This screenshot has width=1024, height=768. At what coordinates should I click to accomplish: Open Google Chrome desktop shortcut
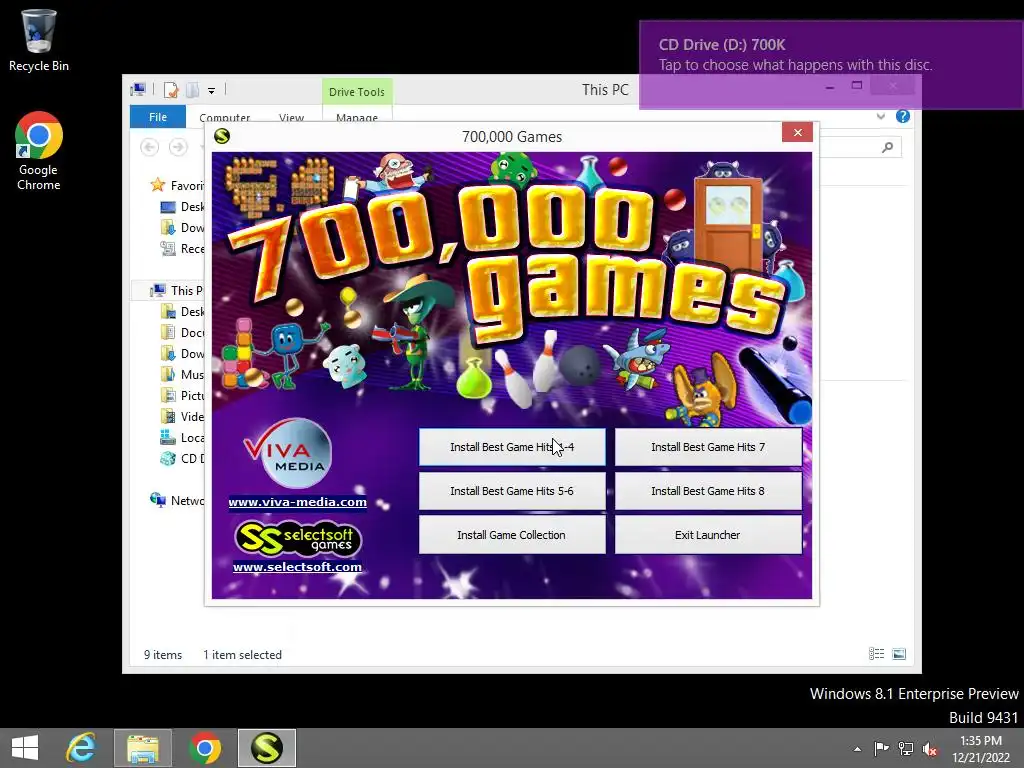(39, 151)
